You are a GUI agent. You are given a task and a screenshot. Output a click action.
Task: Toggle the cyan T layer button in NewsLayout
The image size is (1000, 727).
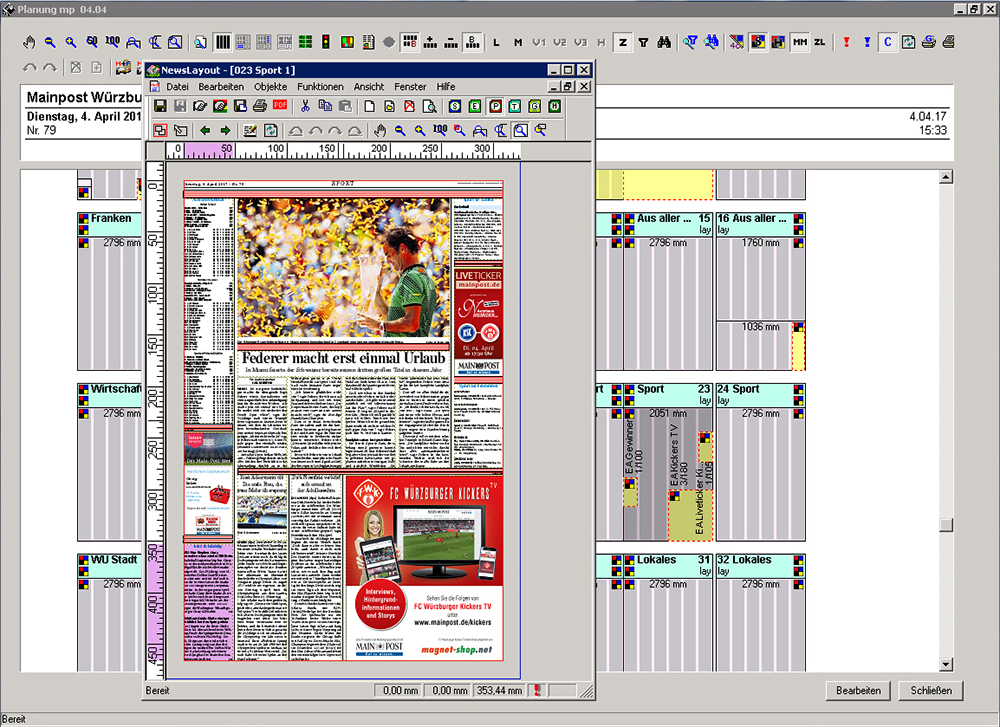[515, 106]
